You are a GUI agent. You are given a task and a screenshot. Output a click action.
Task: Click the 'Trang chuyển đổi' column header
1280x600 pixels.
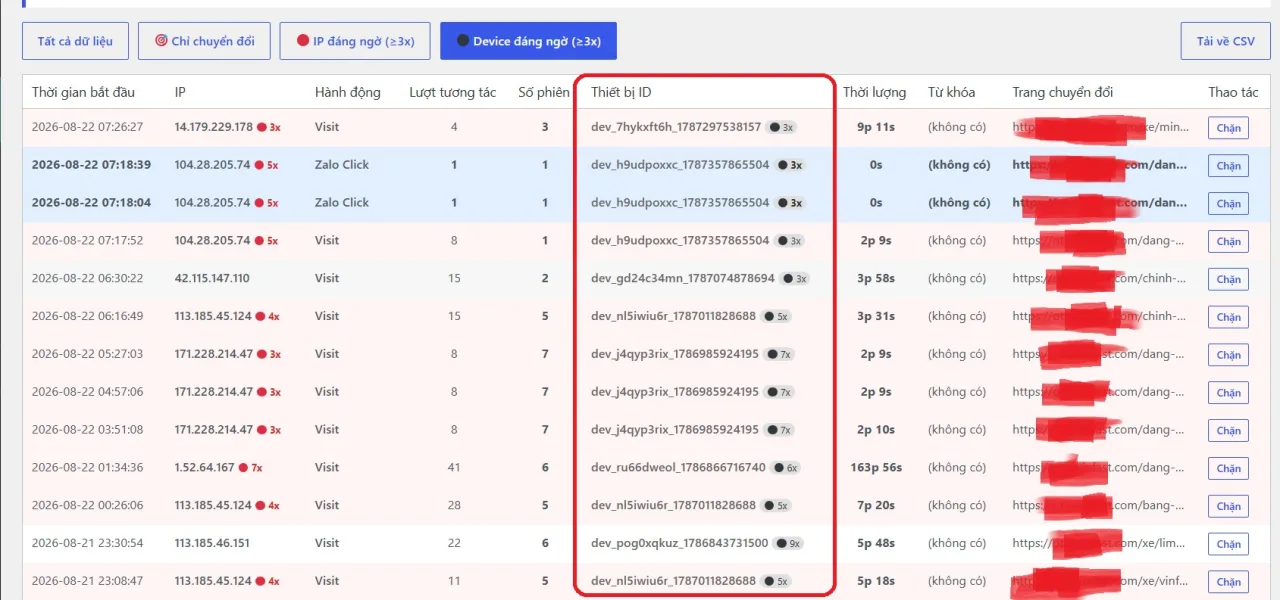click(1062, 92)
